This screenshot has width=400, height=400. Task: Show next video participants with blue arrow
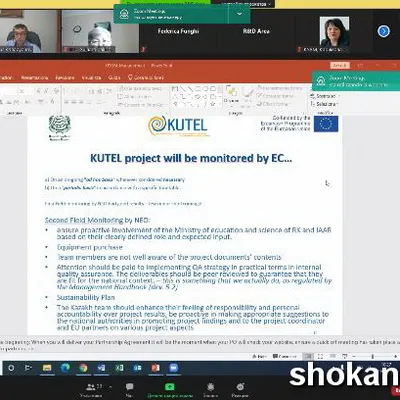[x=384, y=31]
